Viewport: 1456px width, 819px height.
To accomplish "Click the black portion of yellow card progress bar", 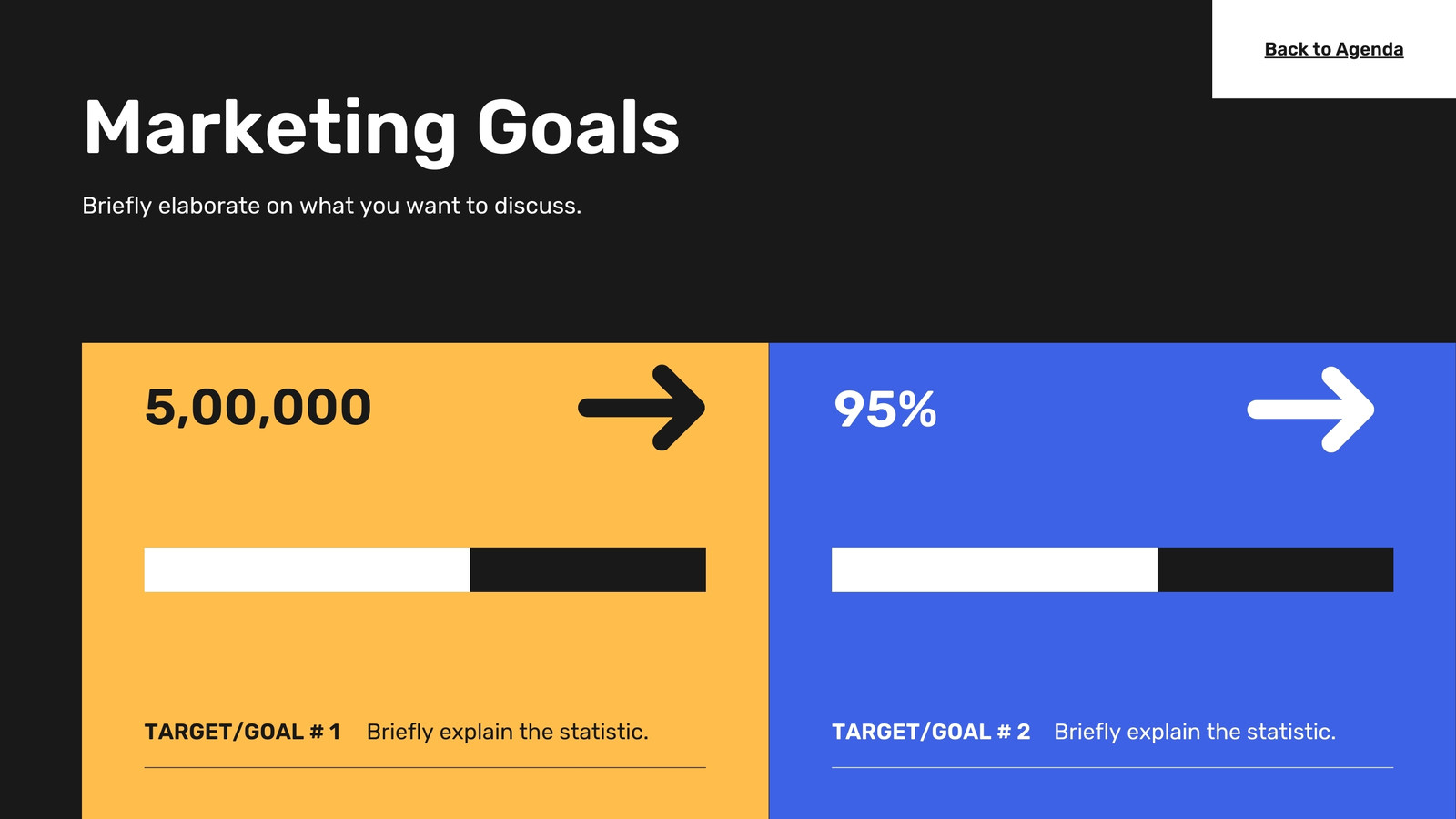I will click(588, 570).
